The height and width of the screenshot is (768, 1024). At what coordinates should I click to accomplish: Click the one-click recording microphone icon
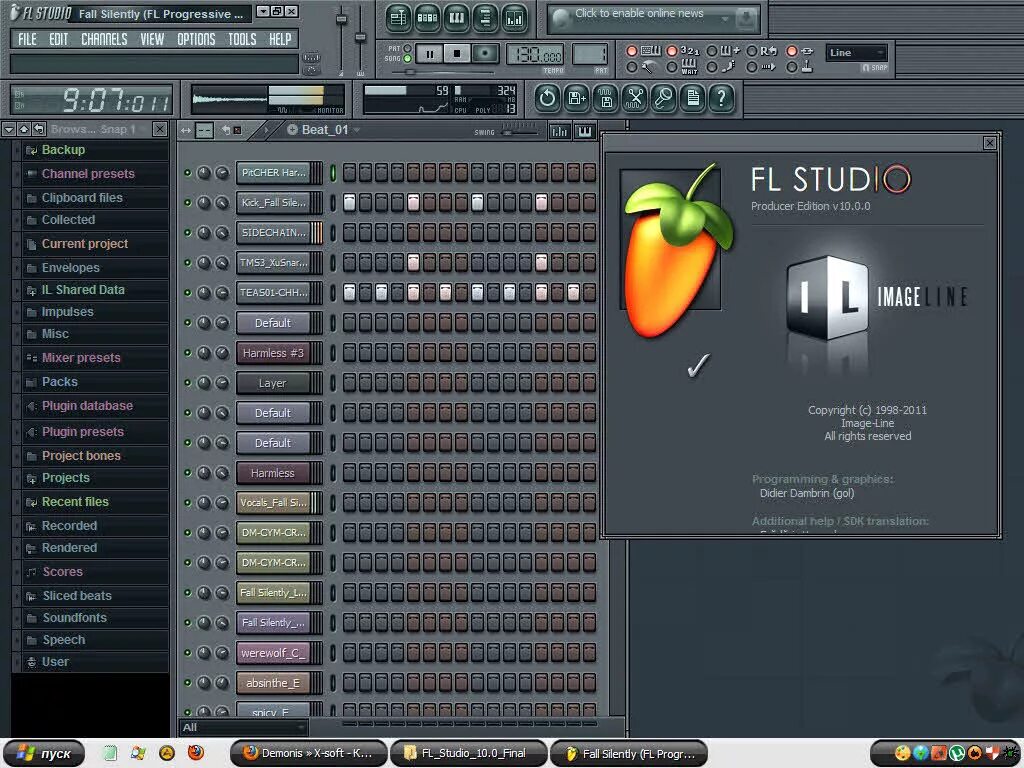click(664, 99)
